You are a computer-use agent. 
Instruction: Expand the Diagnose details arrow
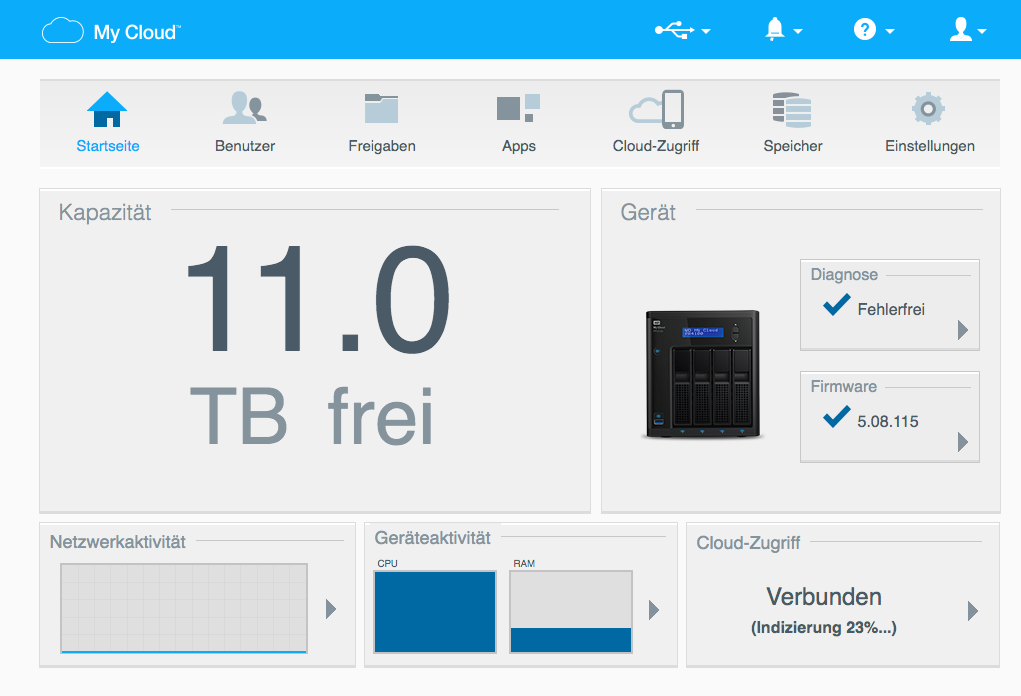[x=963, y=330]
